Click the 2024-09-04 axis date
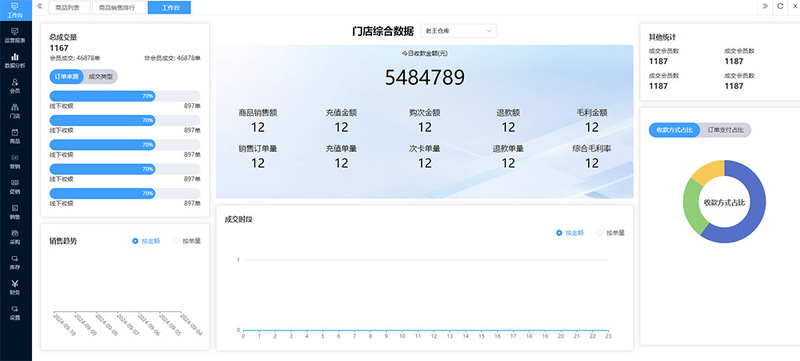 (x=191, y=324)
